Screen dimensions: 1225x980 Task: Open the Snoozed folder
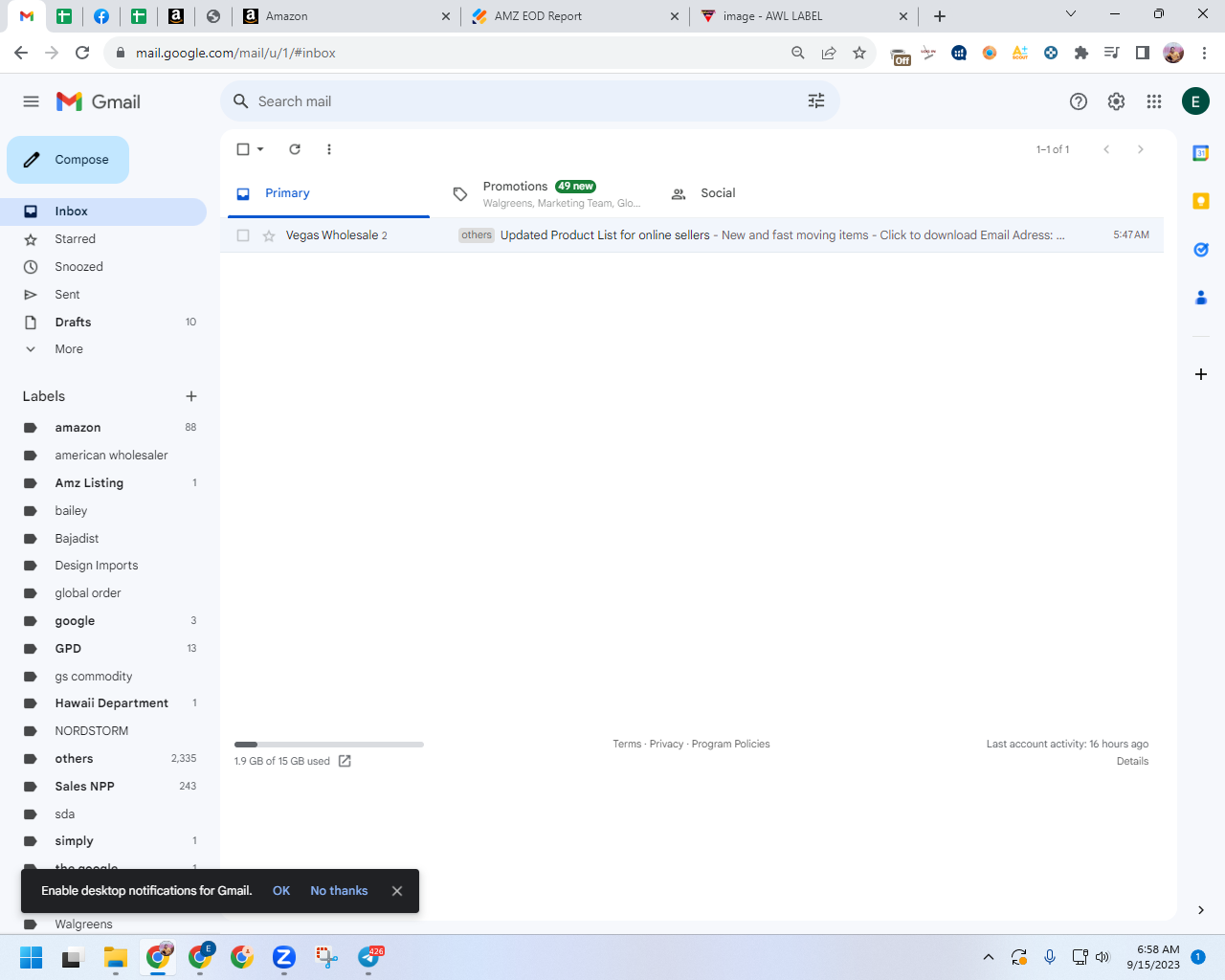[103, 267]
